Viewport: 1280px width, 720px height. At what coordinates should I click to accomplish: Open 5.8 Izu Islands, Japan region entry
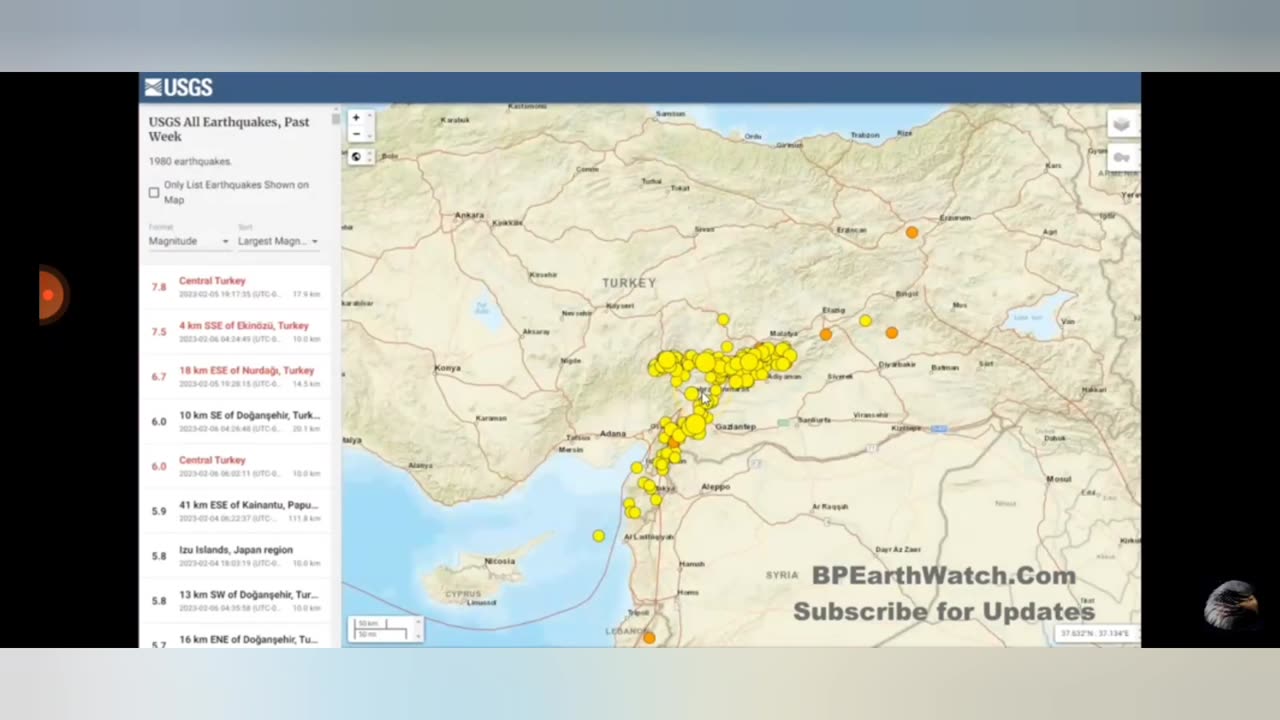click(x=236, y=556)
